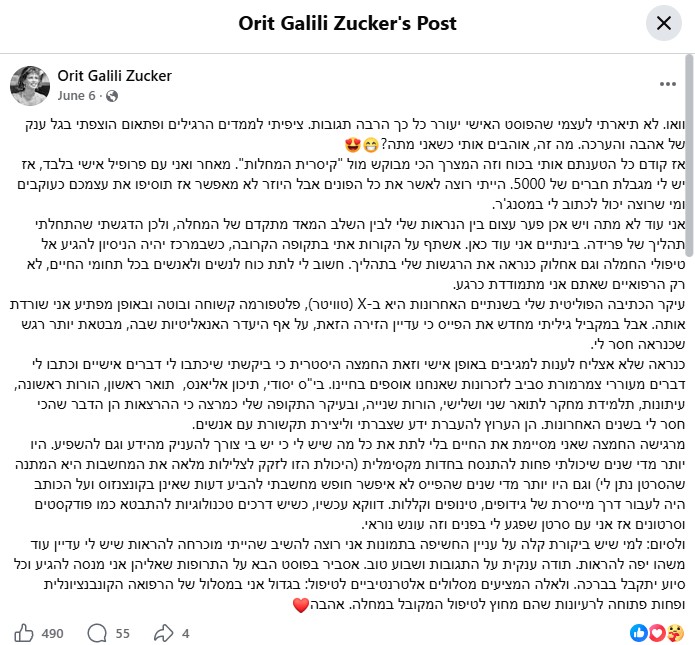Open the list of 490 likes

[52, 633]
